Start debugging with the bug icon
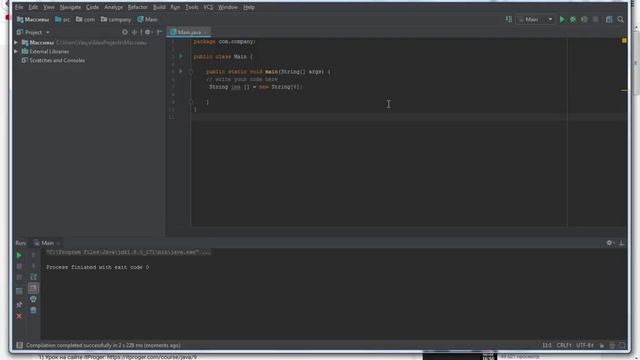640x360 pixels. [573, 19]
